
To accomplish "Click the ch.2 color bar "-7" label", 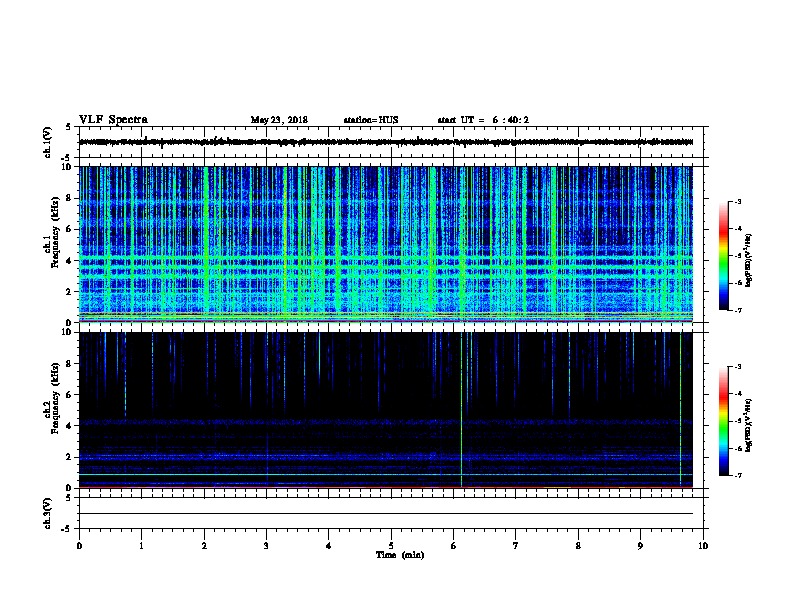I will (x=737, y=476).
